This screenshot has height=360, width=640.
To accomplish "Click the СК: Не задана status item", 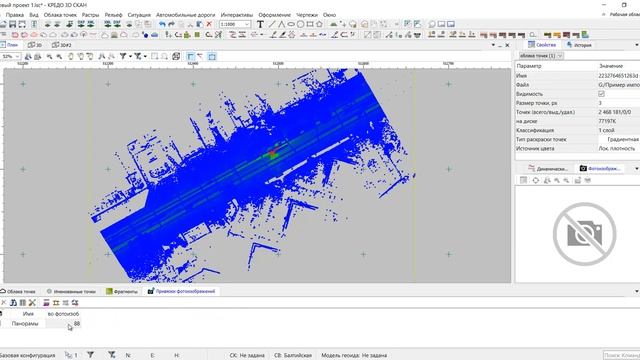I will click(x=247, y=355).
